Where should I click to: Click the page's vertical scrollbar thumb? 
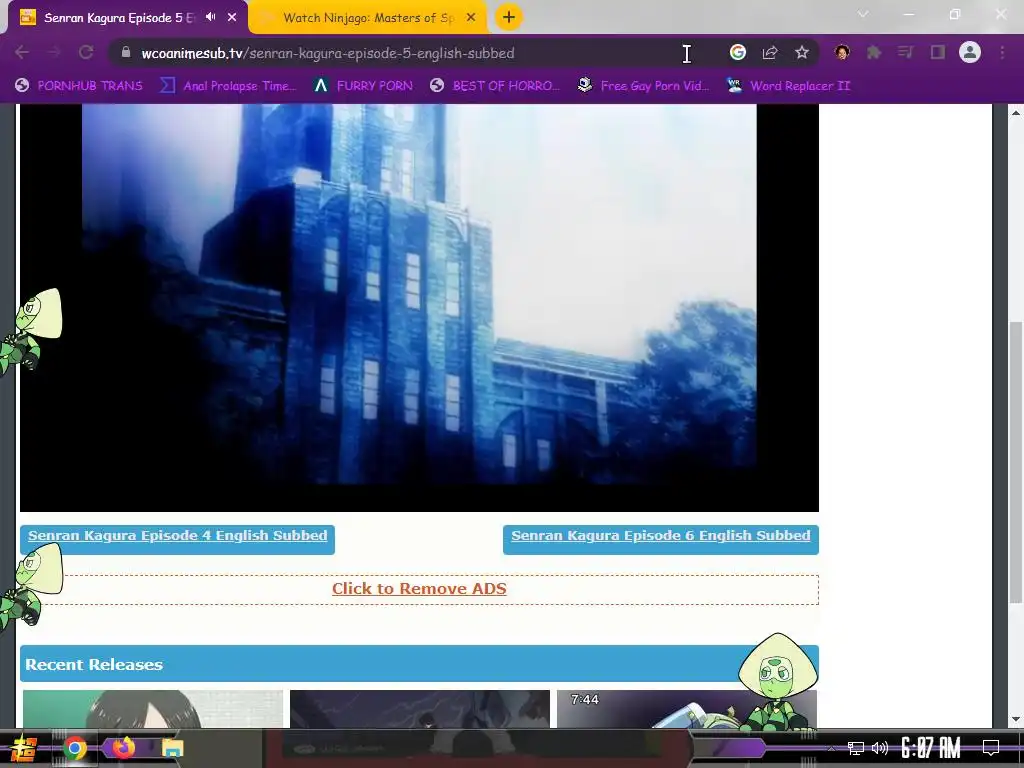(1016, 462)
